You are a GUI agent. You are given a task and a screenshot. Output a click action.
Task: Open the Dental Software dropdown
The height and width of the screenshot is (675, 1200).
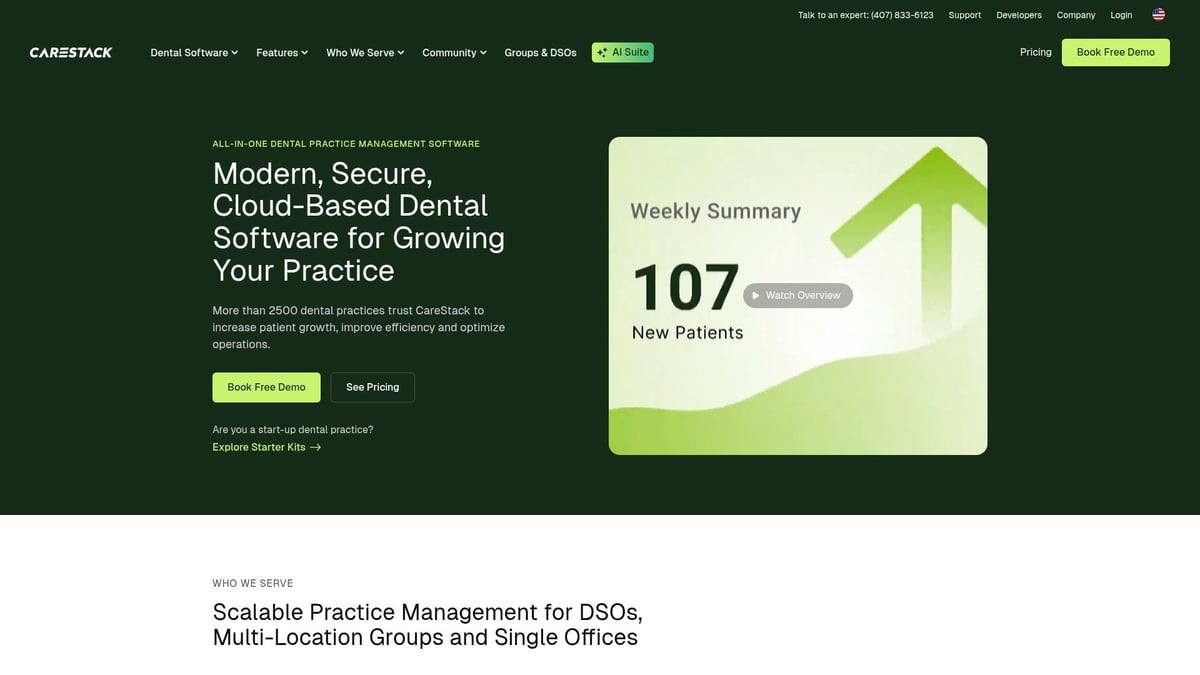click(x=194, y=52)
